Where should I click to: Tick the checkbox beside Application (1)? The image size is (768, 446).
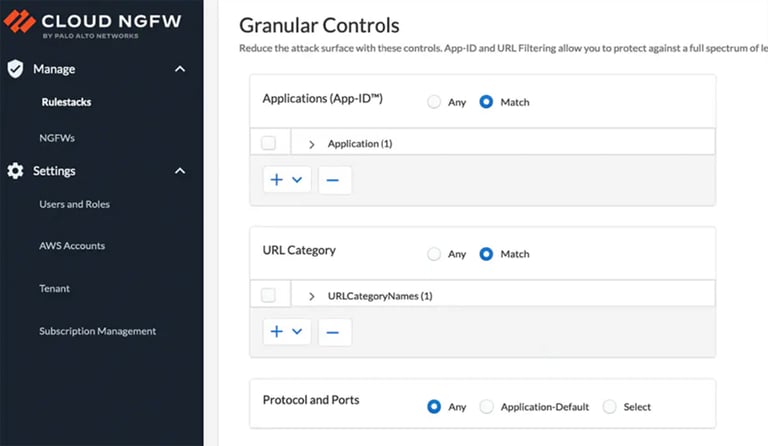coord(268,143)
